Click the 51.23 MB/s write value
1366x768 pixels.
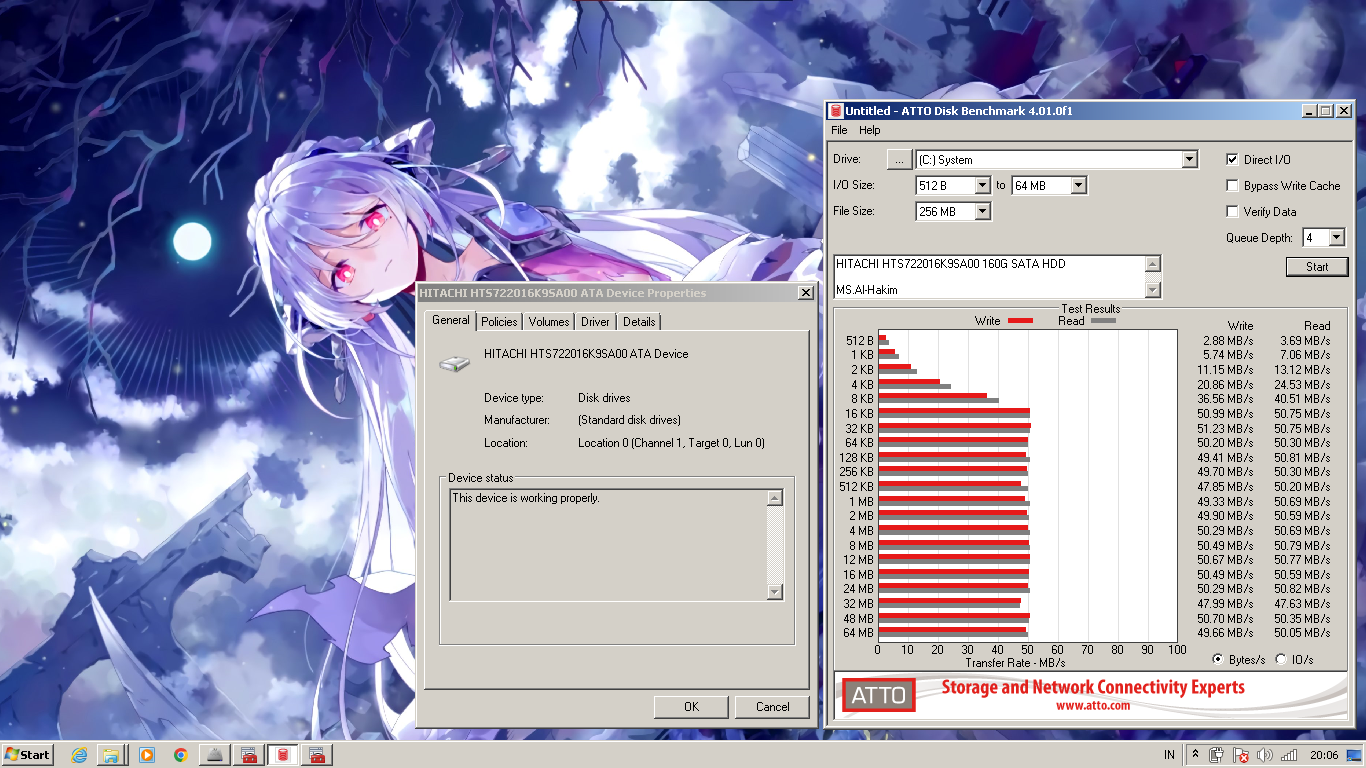[x=1225, y=429]
